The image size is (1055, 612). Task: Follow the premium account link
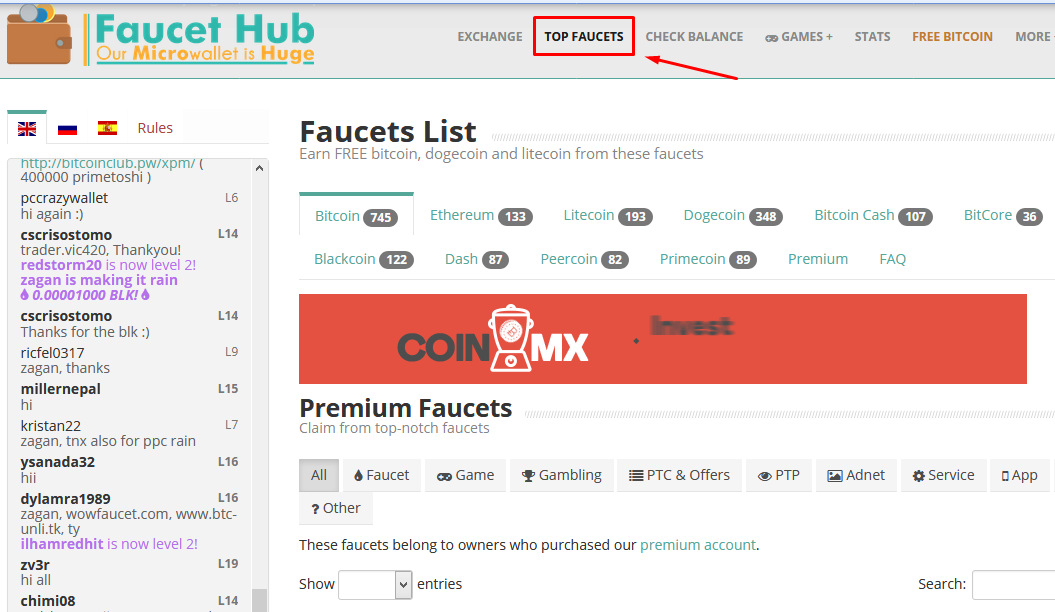click(698, 545)
